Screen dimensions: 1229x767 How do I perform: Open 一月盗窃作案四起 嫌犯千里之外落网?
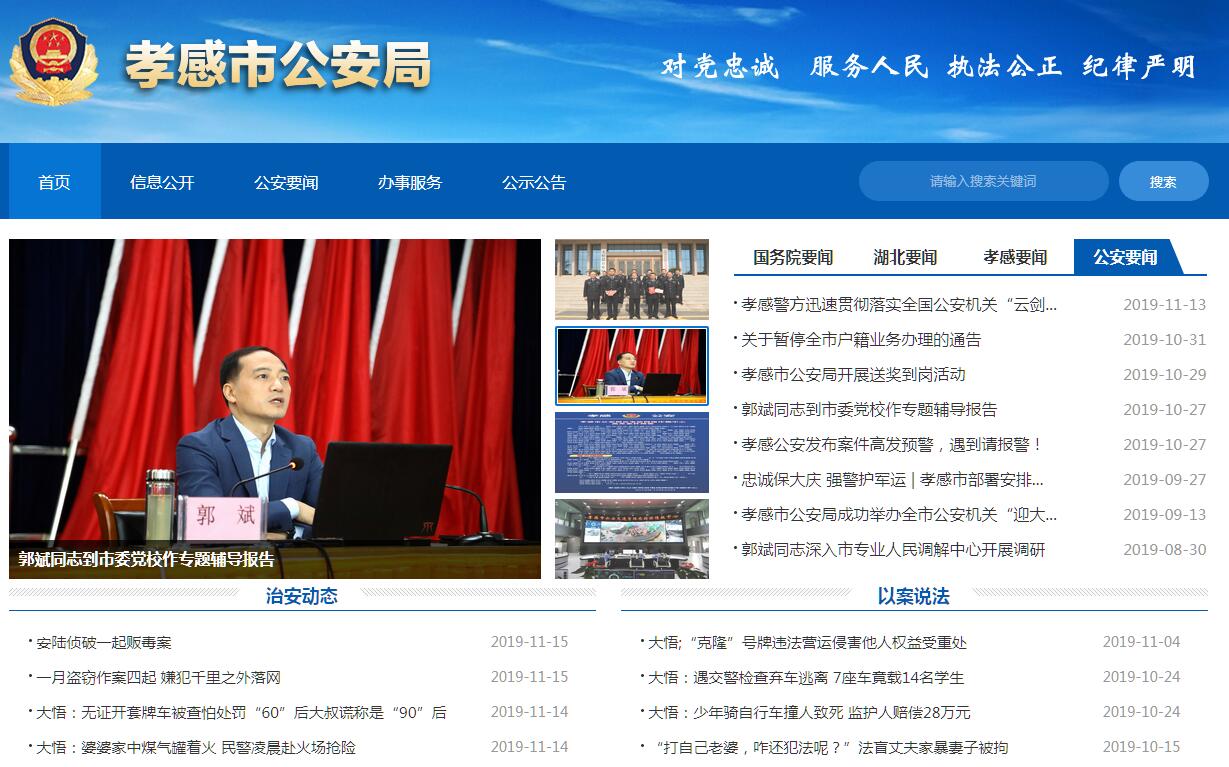[x=158, y=677]
